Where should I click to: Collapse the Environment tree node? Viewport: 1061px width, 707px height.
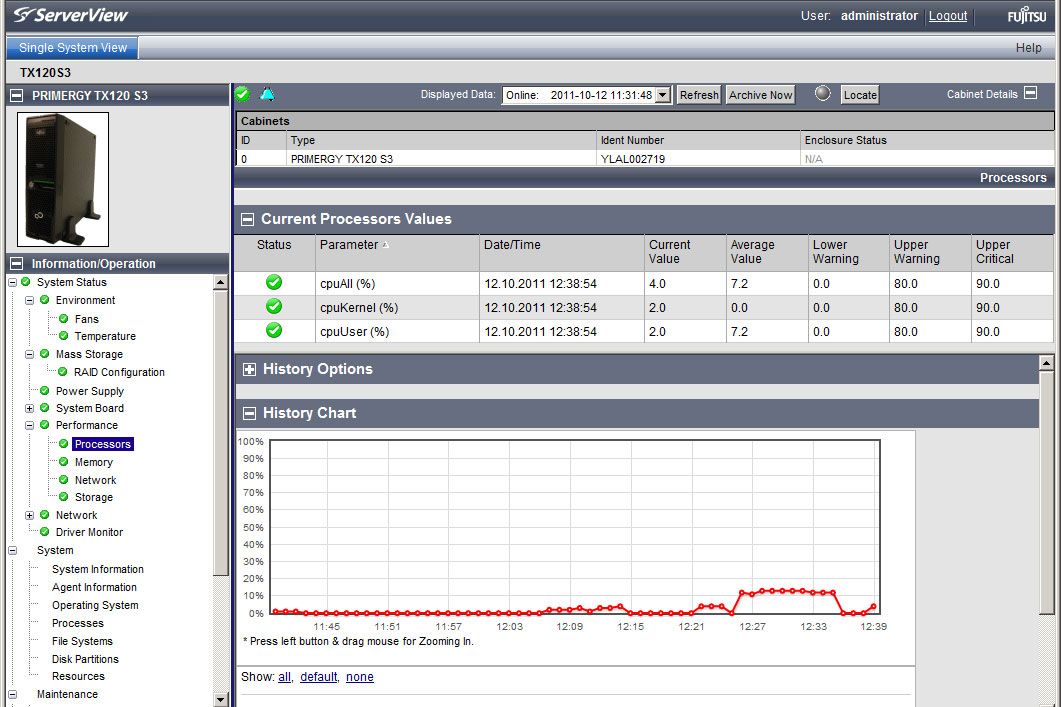pyautogui.click(x=29, y=300)
